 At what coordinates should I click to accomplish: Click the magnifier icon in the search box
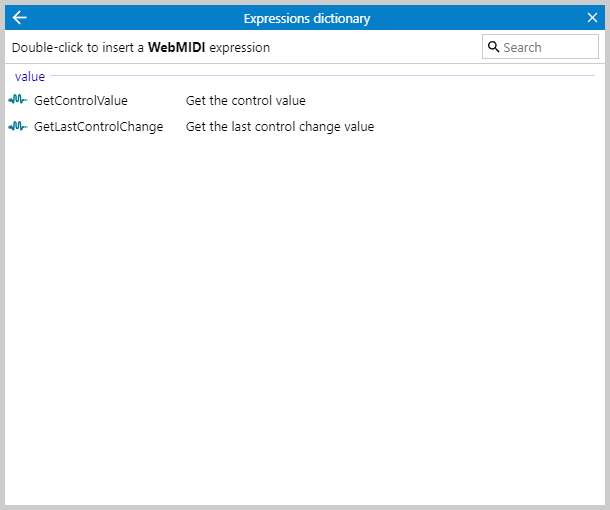pyautogui.click(x=493, y=47)
